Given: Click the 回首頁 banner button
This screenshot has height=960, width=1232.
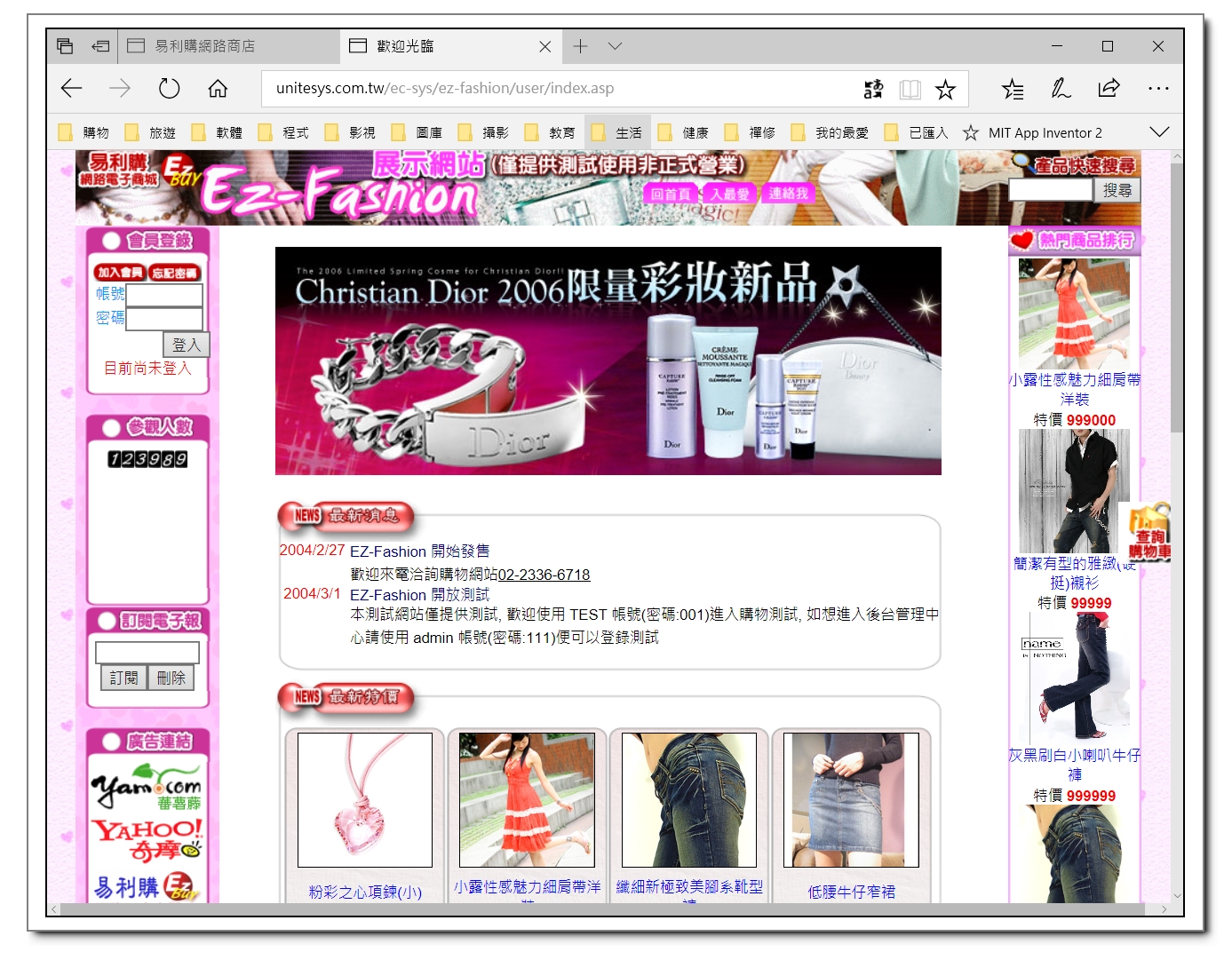Looking at the screenshot, I should (x=670, y=194).
